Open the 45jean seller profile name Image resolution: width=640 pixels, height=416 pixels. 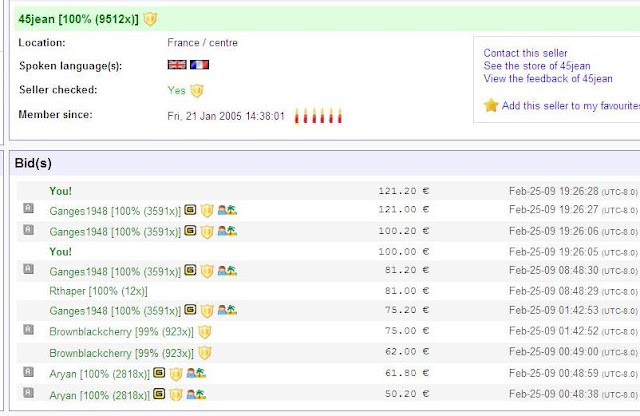[x=78, y=19]
